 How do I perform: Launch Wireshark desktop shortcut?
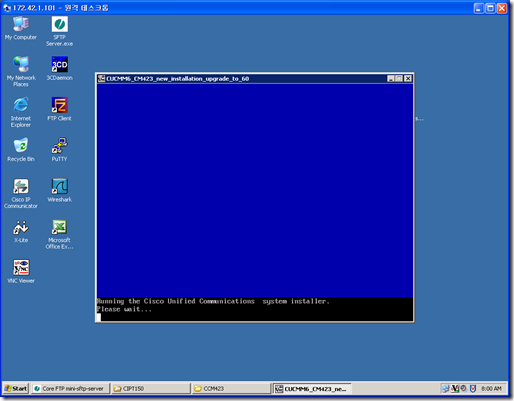point(59,190)
